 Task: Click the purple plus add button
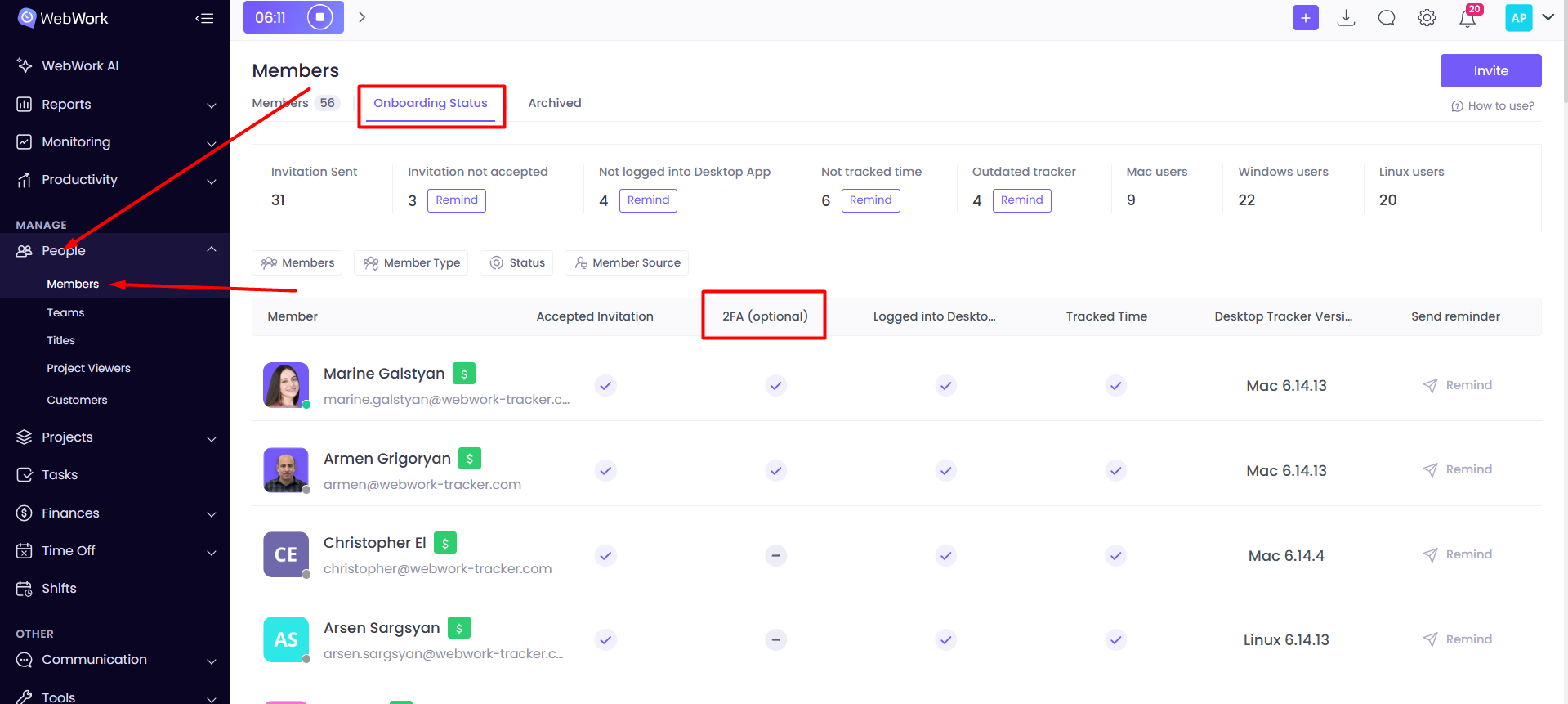(1305, 17)
